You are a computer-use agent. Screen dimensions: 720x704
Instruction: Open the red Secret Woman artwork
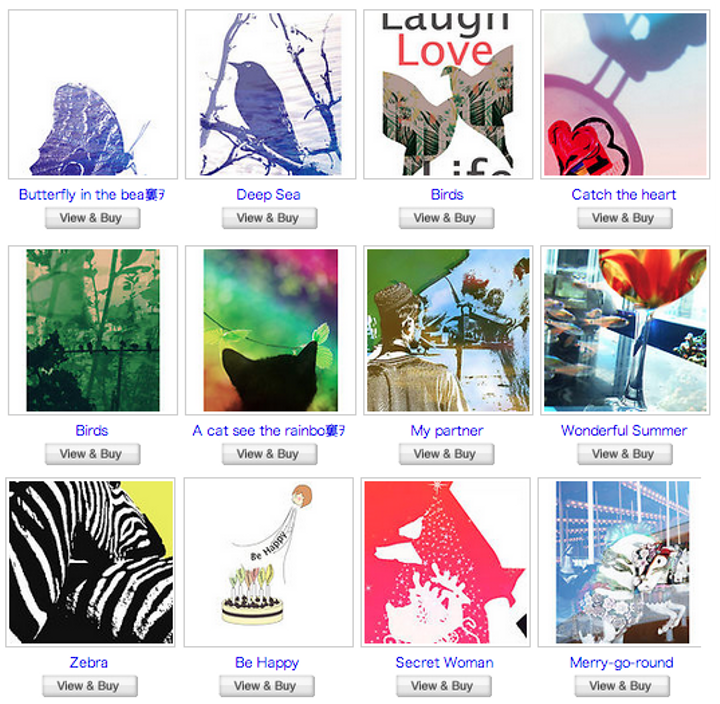tap(445, 562)
